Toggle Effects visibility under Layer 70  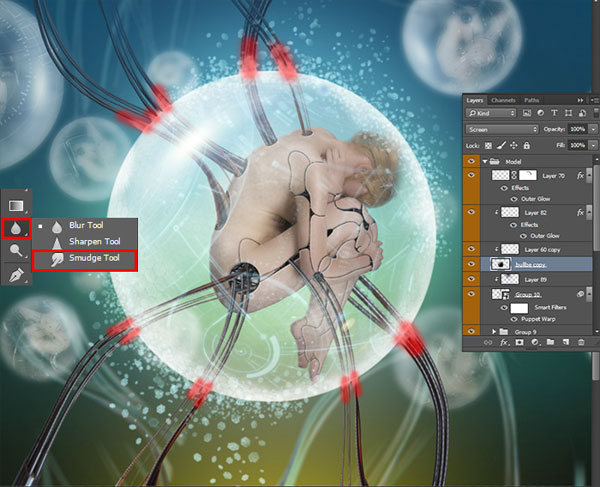tap(504, 188)
